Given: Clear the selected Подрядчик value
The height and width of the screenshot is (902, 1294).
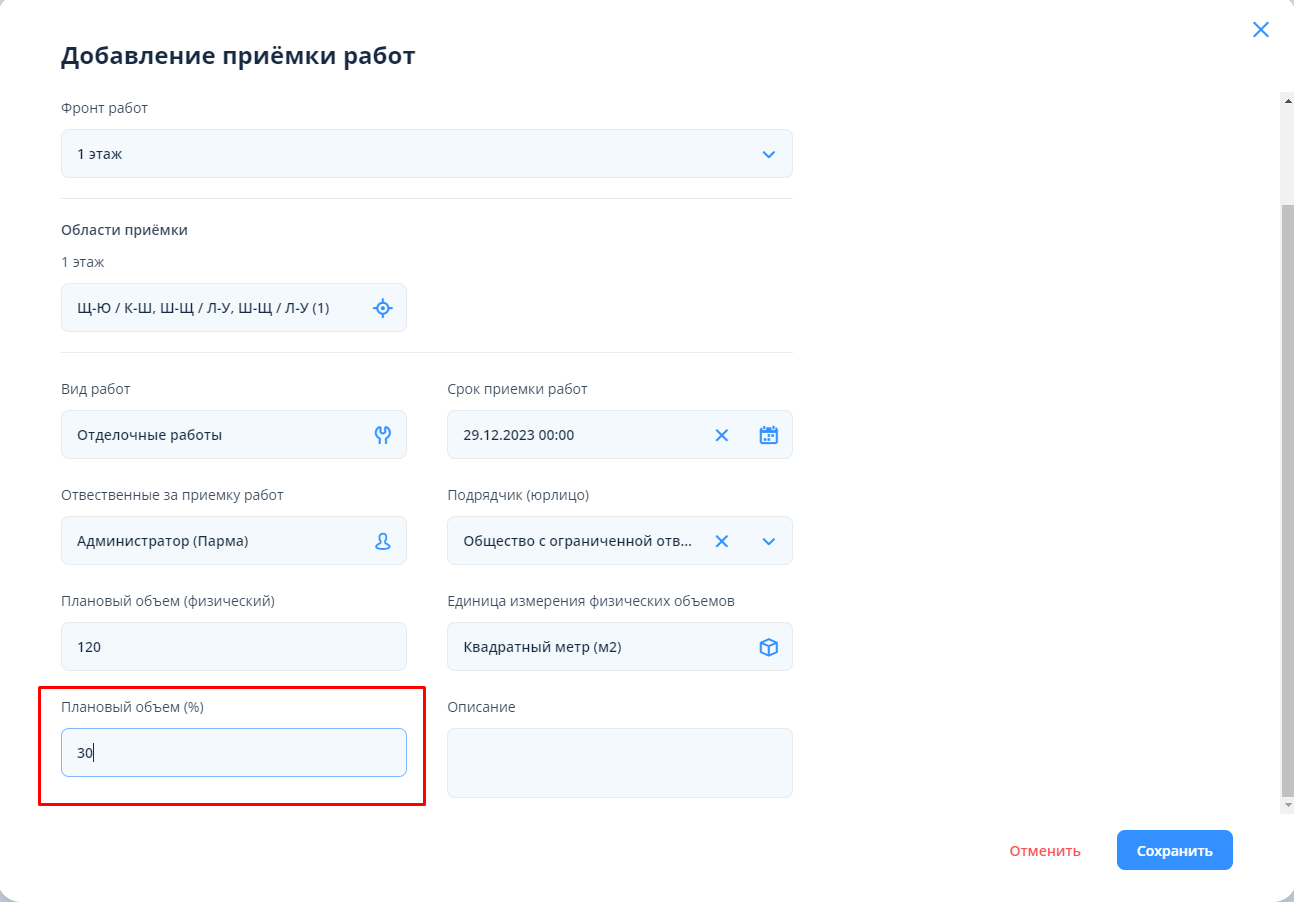Looking at the screenshot, I should [x=722, y=541].
